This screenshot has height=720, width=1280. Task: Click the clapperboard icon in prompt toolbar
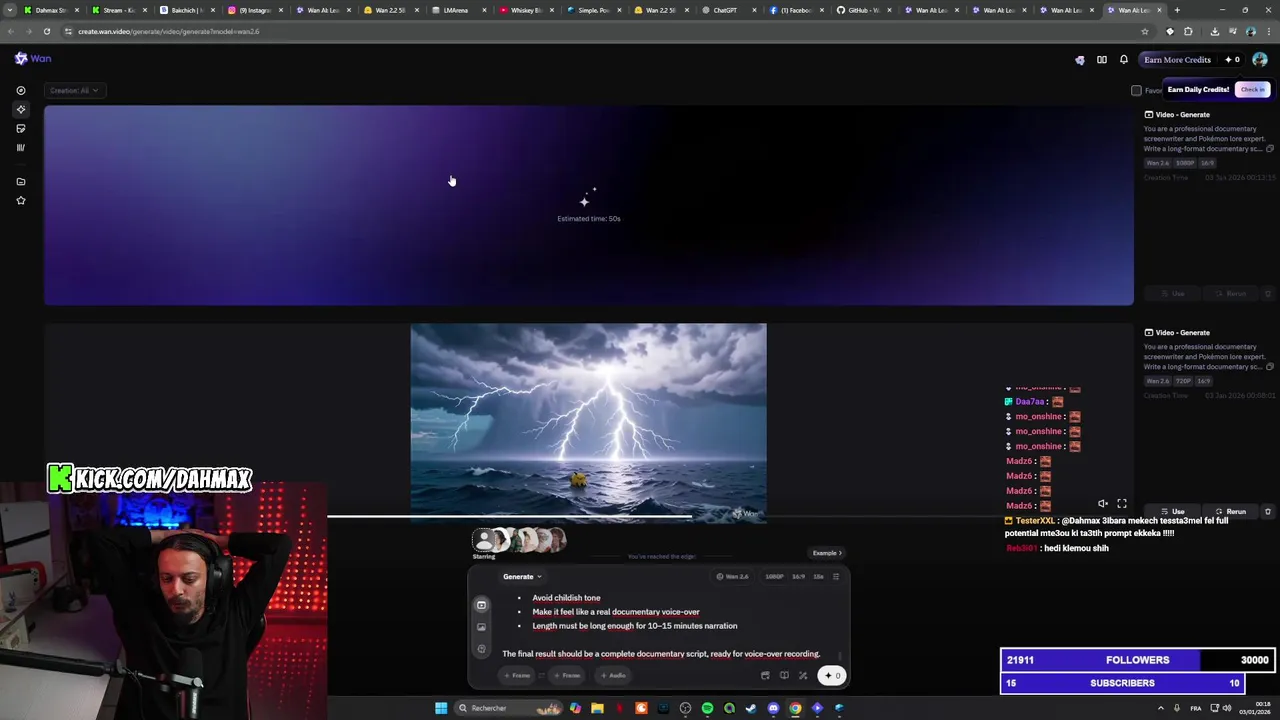pyautogui.click(x=765, y=675)
